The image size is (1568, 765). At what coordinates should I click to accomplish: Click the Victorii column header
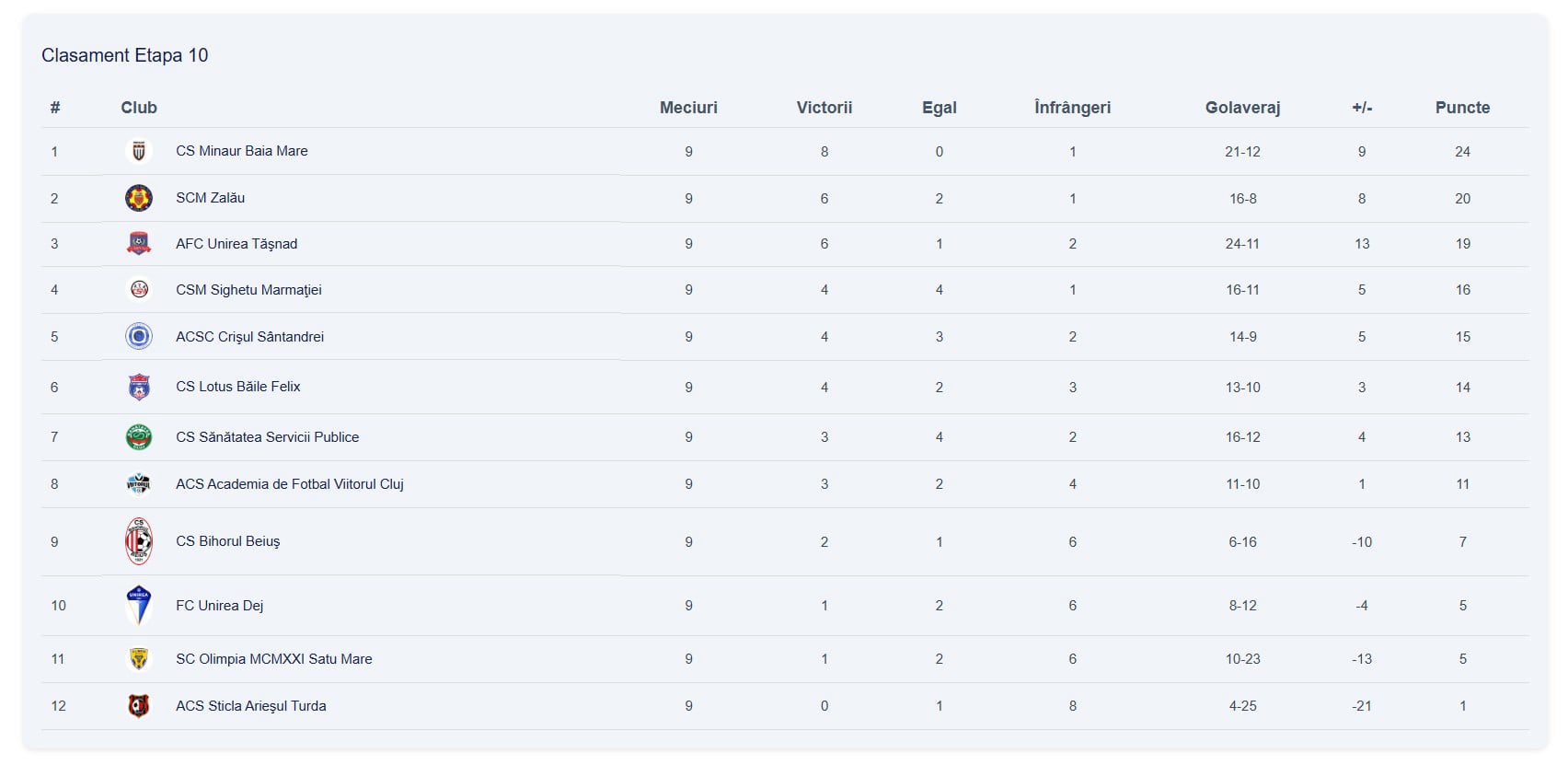click(824, 108)
